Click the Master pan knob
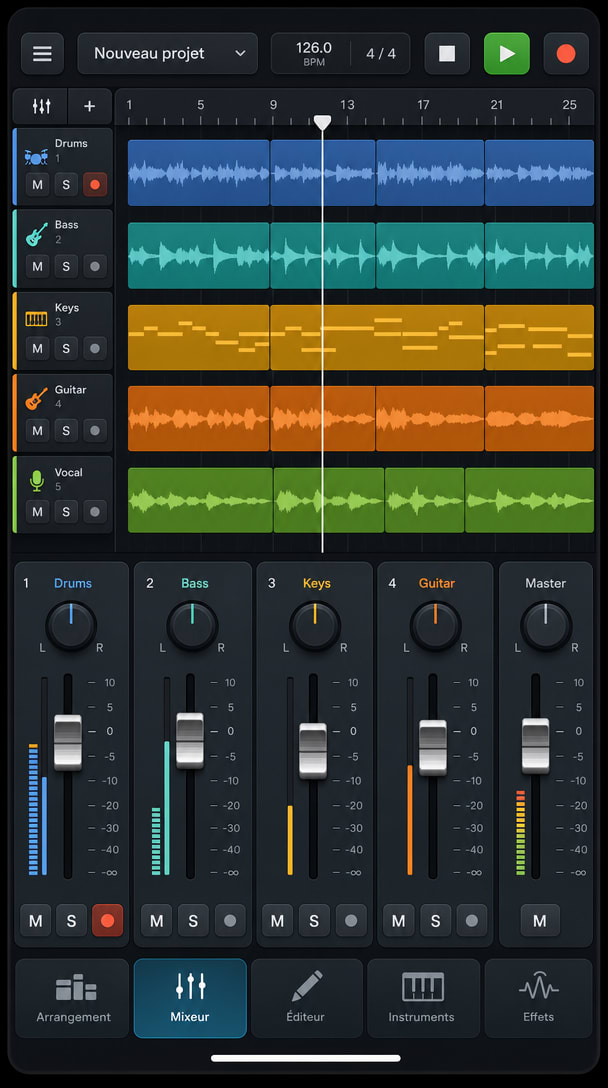This screenshot has height=1088, width=608. pyautogui.click(x=546, y=626)
